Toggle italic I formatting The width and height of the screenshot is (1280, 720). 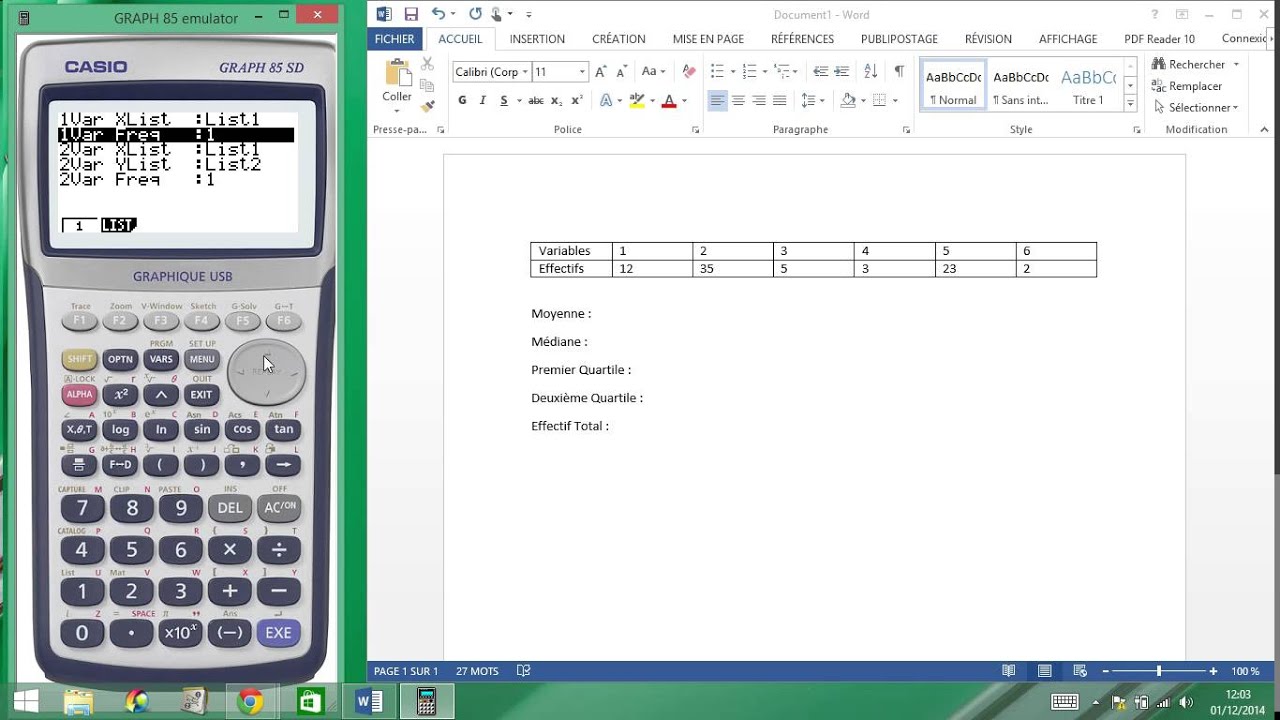(x=483, y=100)
